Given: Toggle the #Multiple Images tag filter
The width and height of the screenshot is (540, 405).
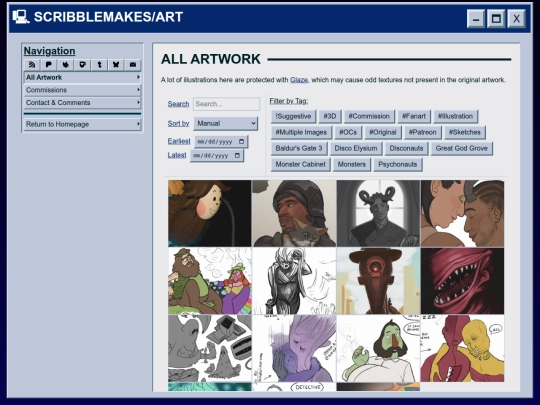Looking at the screenshot, I should [x=301, y=133].
